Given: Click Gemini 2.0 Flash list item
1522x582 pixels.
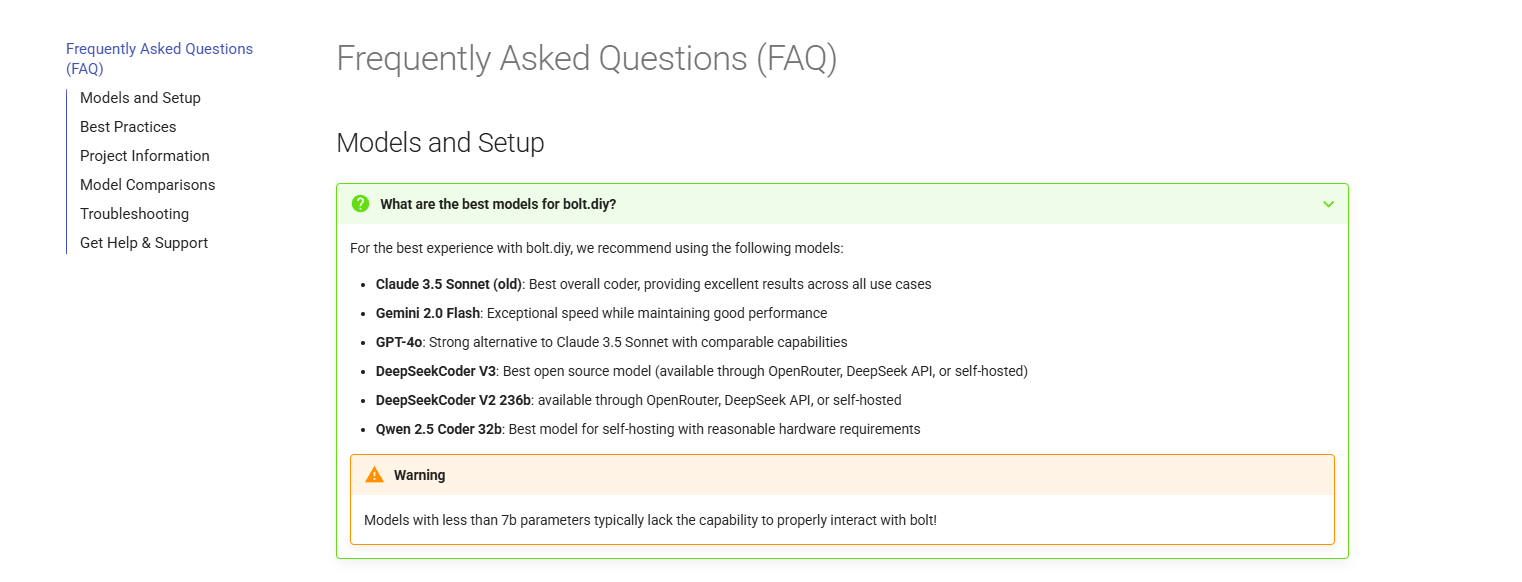Looking at the screenshot, I should click(x=601, y=313).
